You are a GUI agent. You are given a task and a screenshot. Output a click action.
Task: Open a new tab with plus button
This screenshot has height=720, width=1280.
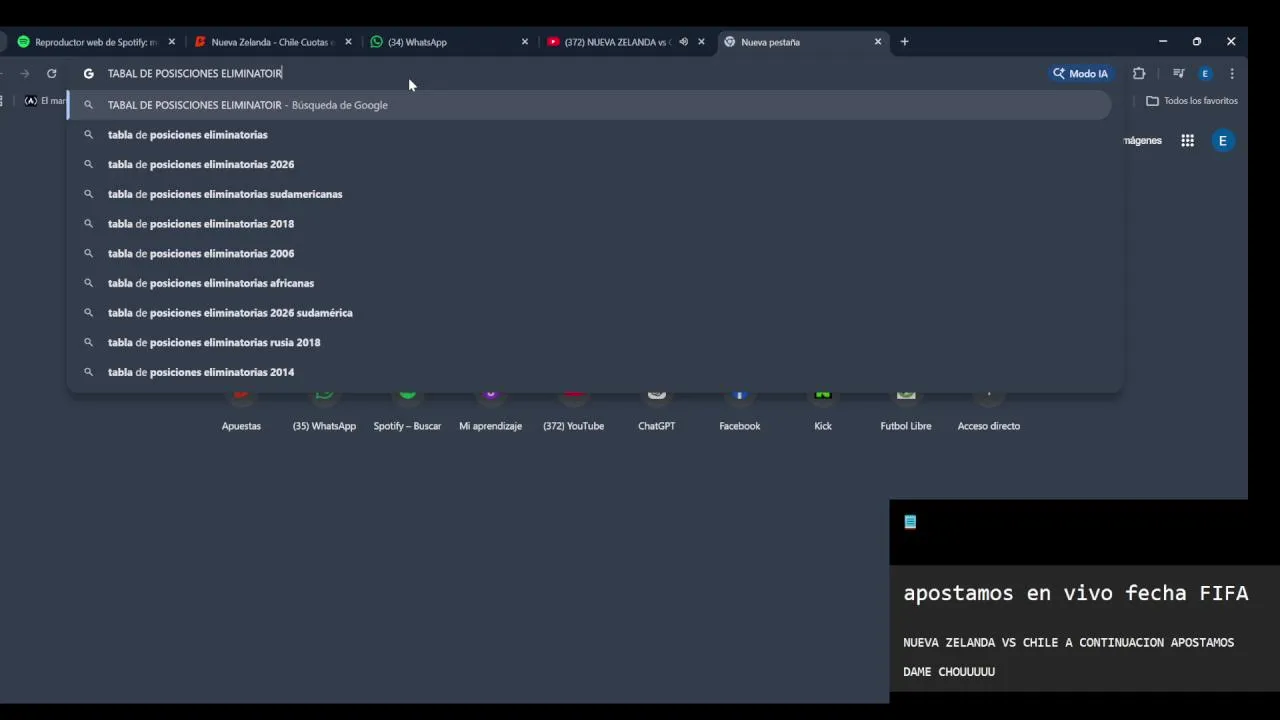click(x=904, y=42)
